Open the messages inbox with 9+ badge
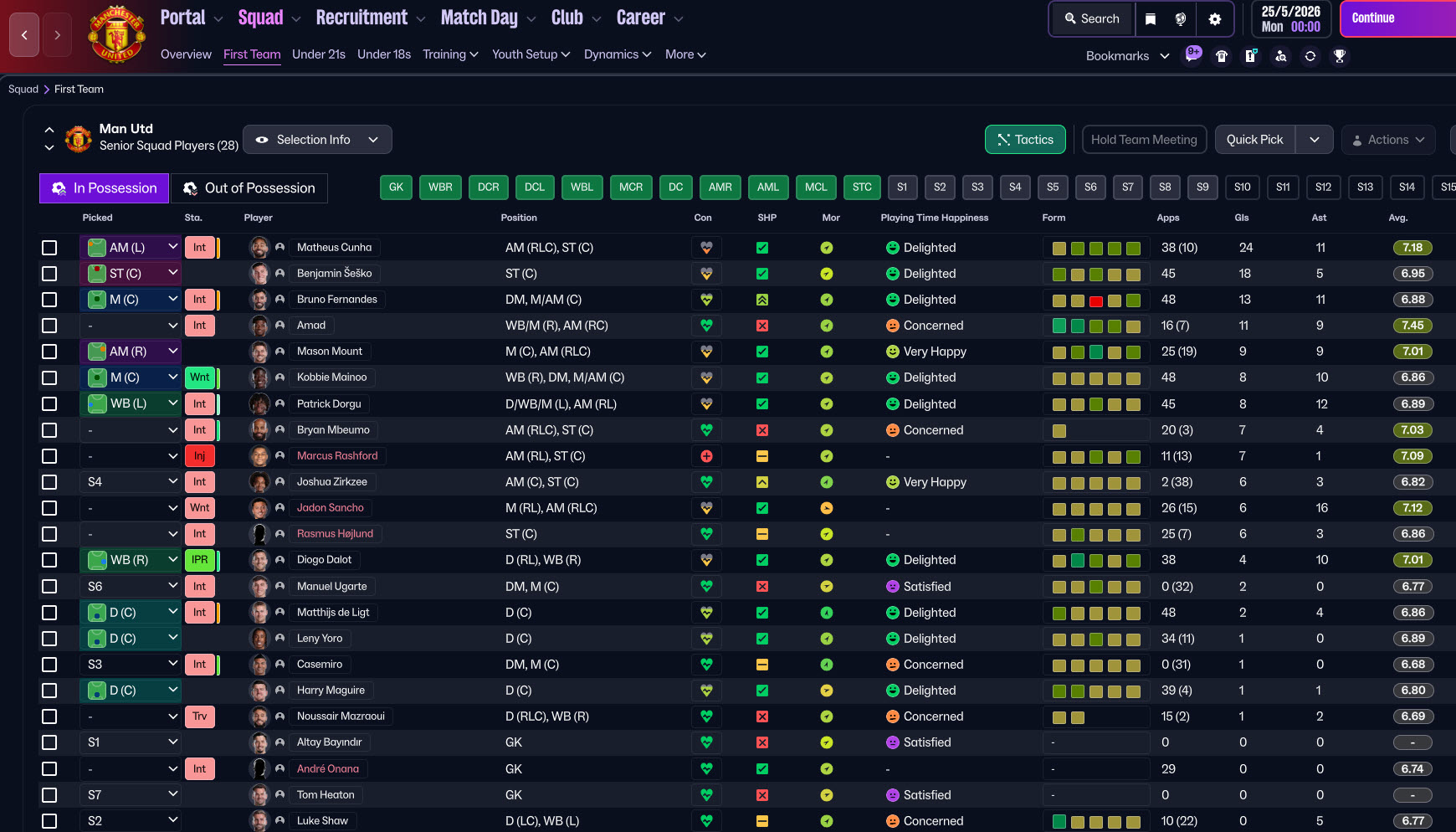This screenshot has width=1456, height=832. tap(1192, 55)
